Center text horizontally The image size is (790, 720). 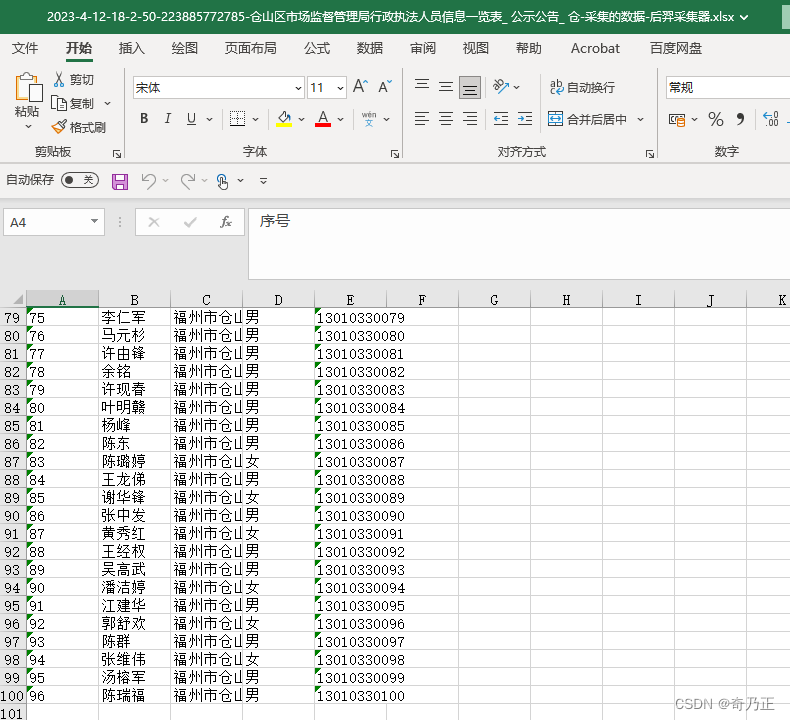446,119
